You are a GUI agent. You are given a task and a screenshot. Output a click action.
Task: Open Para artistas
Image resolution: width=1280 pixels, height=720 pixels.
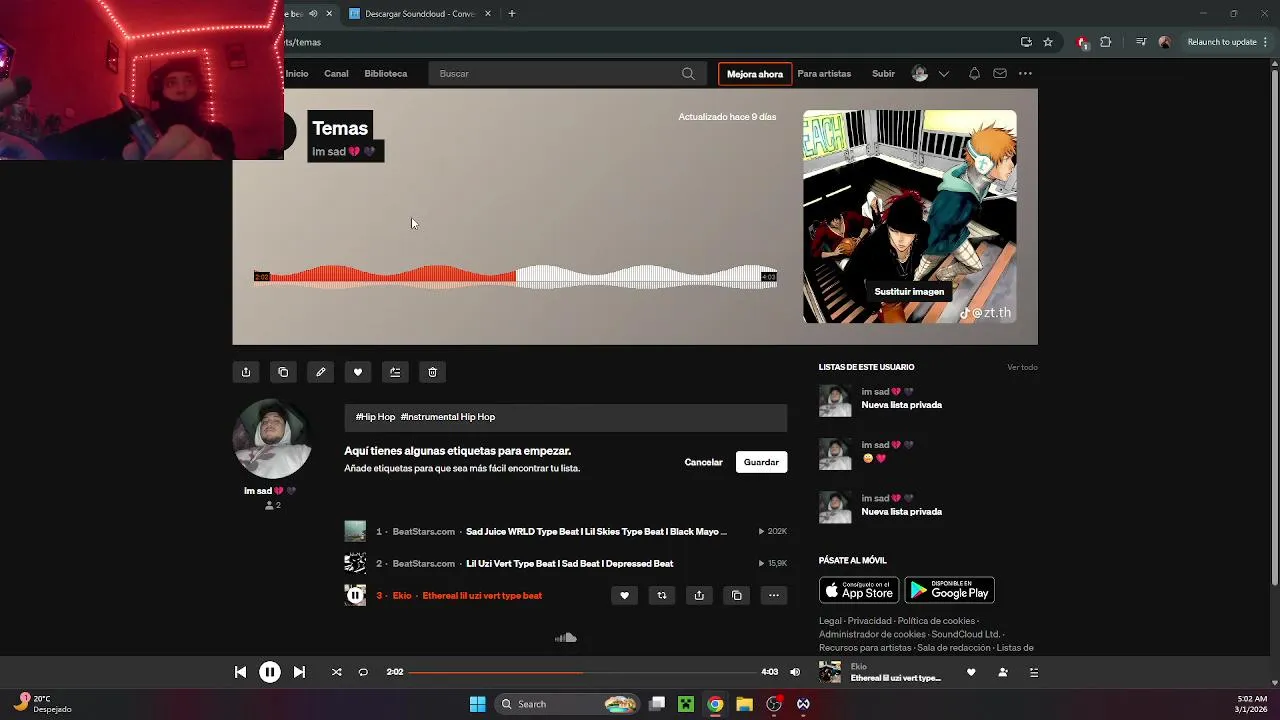[824, 74]
